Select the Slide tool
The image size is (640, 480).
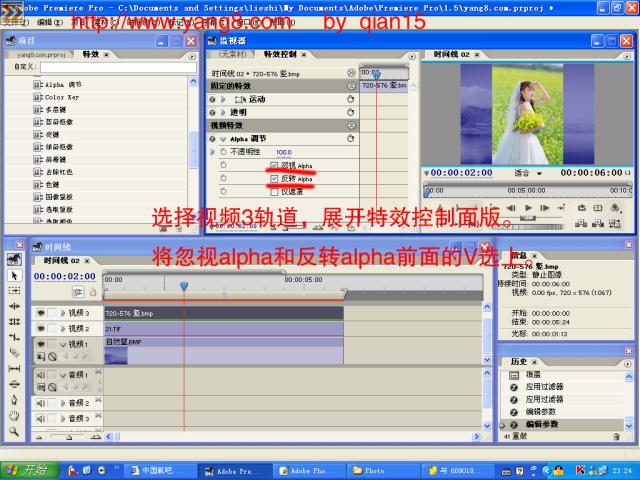click(14, 384)
